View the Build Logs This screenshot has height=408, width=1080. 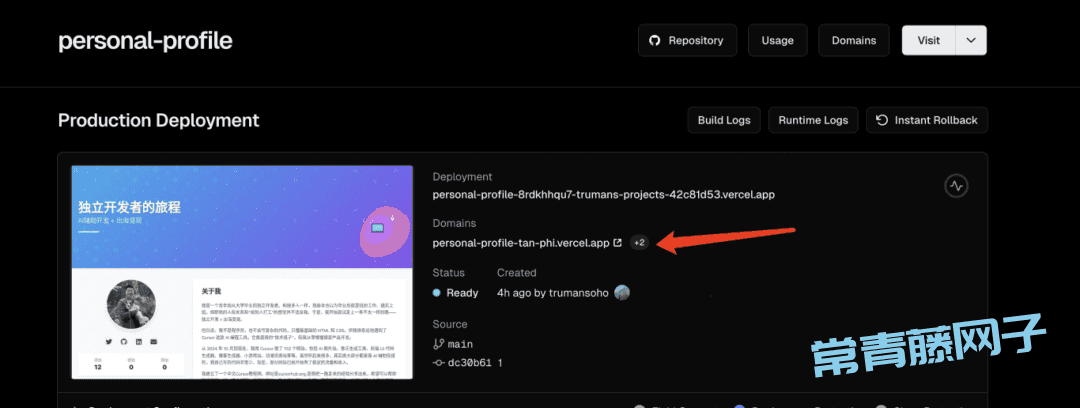(724, 120)
